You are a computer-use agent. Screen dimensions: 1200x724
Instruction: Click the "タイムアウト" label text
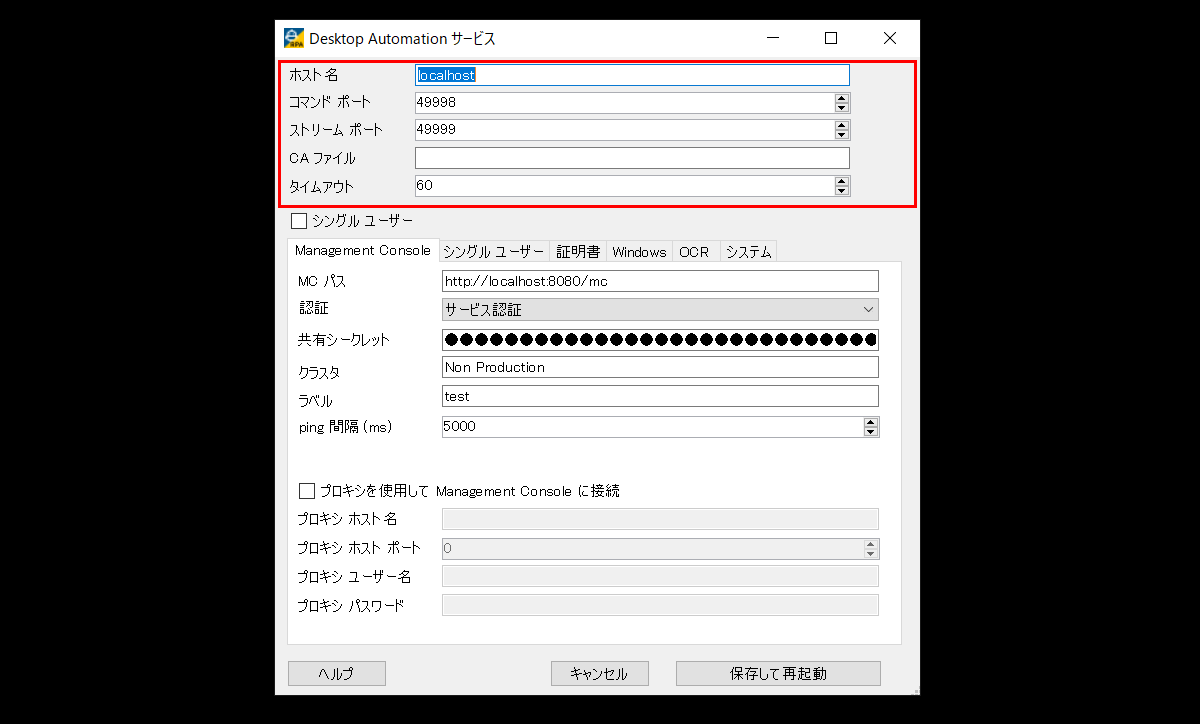point(321,186)
